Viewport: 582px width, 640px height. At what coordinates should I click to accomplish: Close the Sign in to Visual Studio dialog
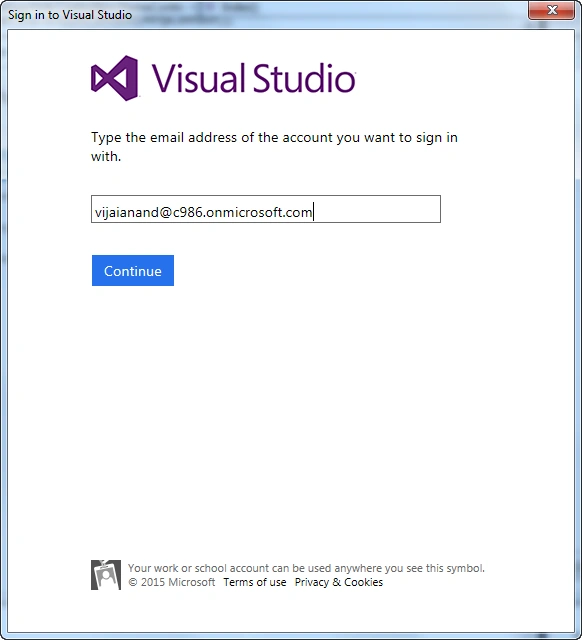[552, 10]
